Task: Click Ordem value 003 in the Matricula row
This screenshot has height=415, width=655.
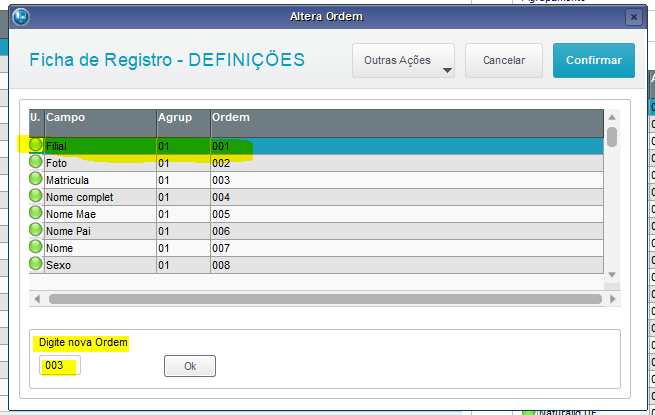Action: point(221,180)
